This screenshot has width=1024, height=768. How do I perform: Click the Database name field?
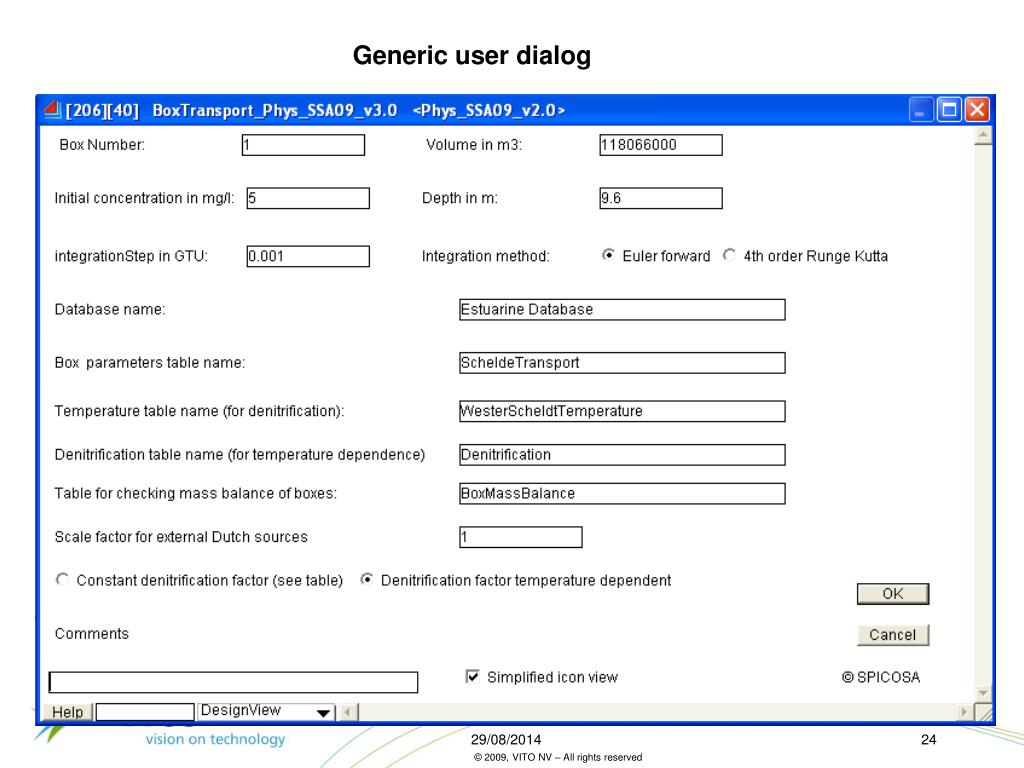click(622, 310)
